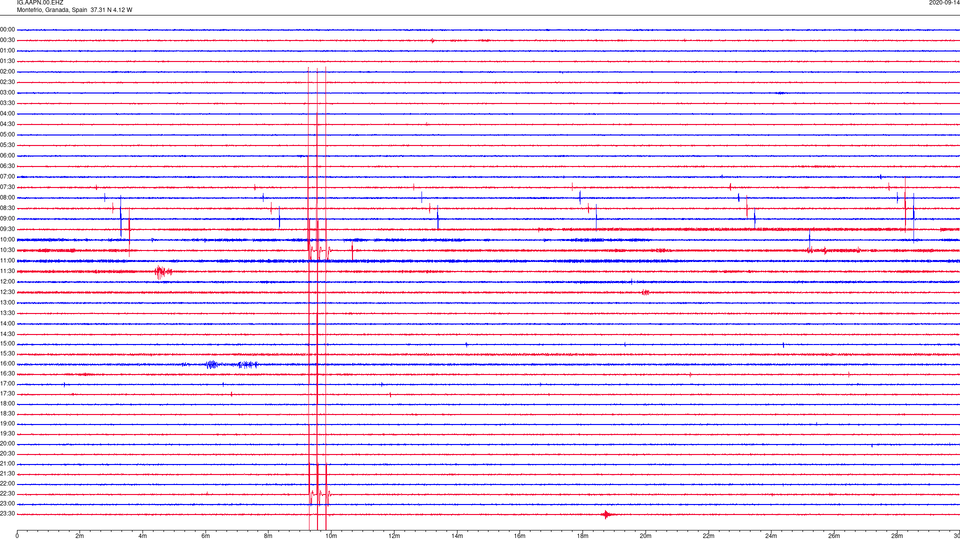
Task: Click the 22m mark on the time axis
Action: (x=708, y=536)
